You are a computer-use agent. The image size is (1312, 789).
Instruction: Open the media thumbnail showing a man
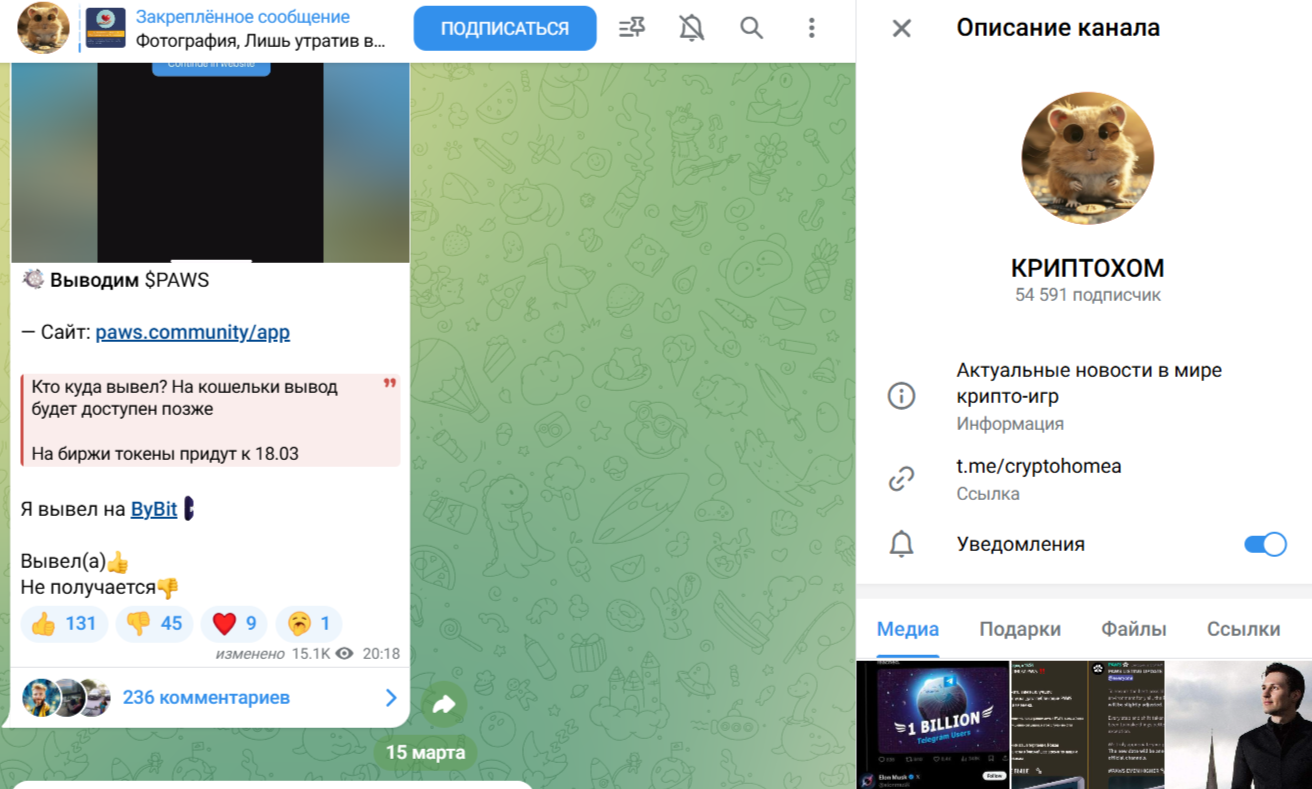click(x=1239, y=725)
